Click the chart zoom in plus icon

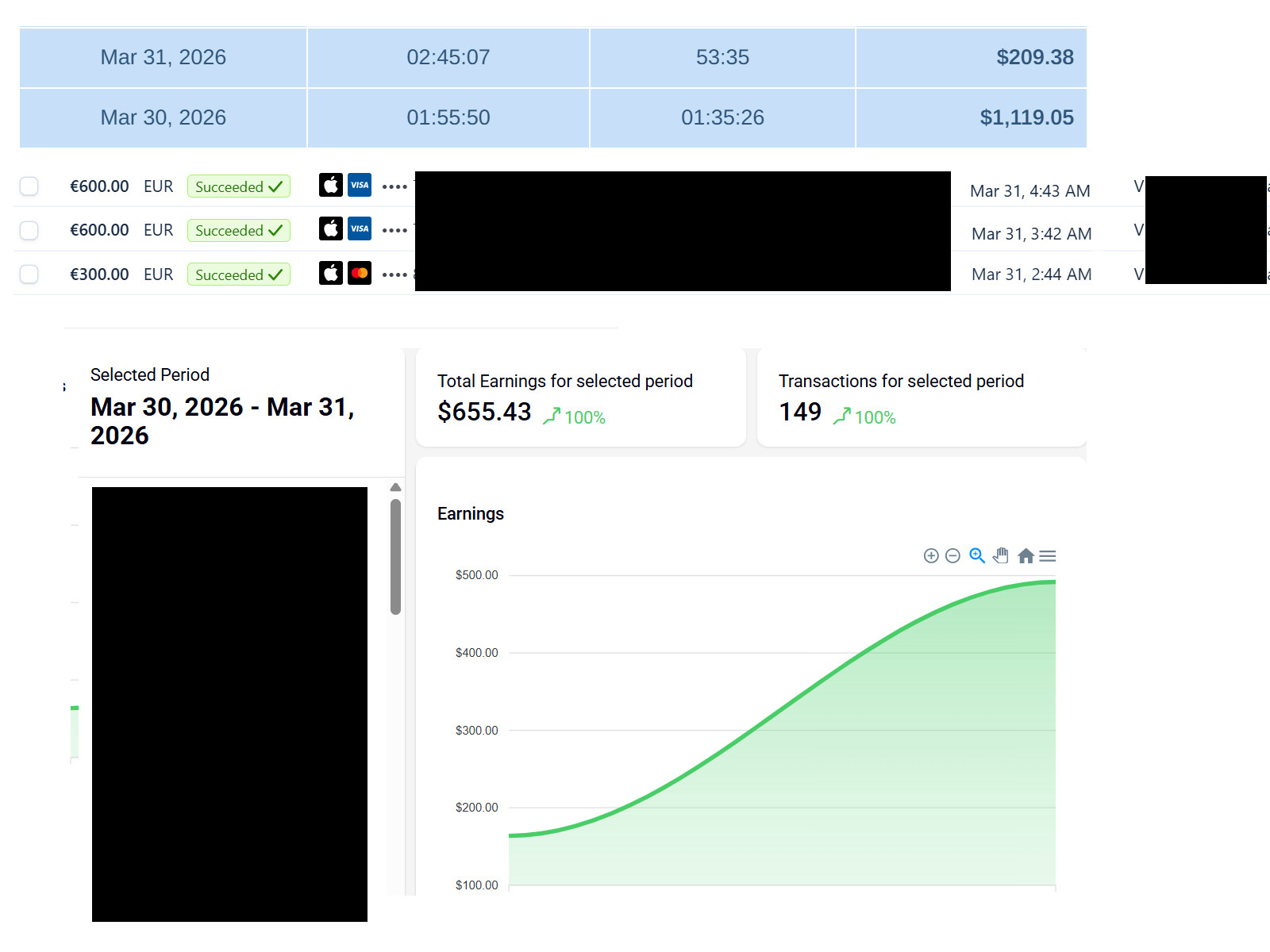[931, 556]
